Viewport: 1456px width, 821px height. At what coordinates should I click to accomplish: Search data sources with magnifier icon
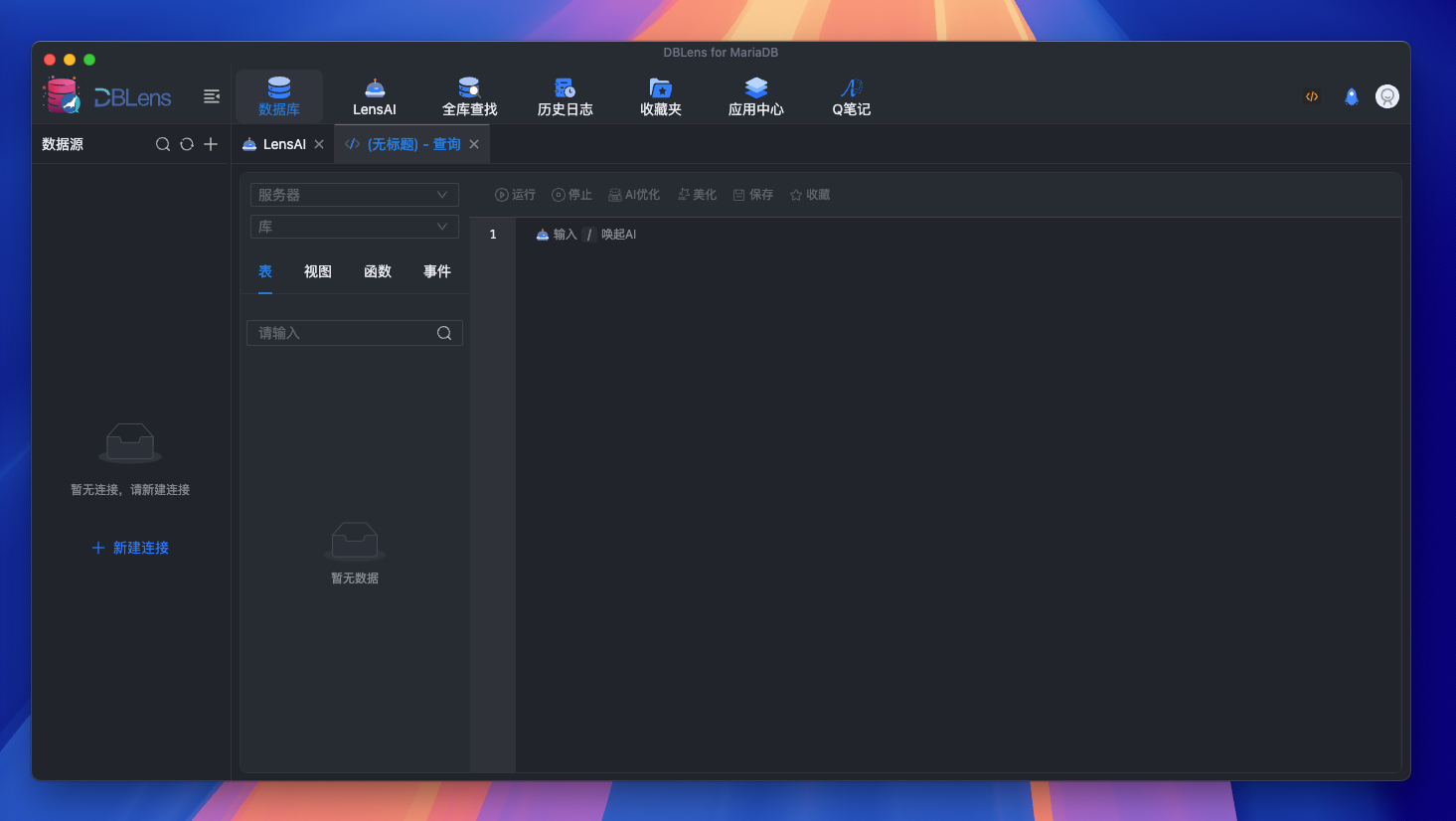coord(163,144)
